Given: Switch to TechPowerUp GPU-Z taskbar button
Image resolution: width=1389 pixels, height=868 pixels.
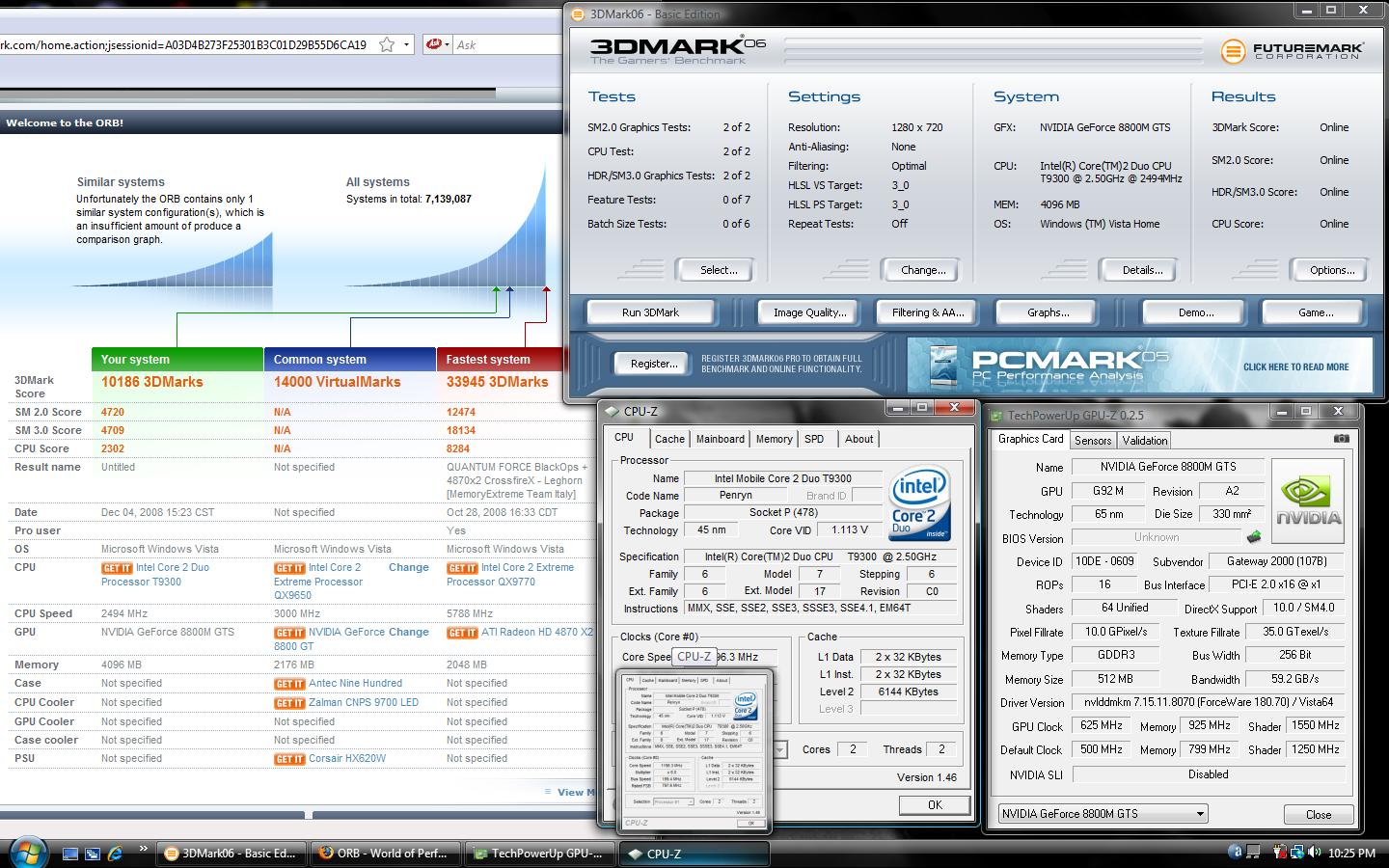Looking at the screenshot, I should pyautogui.click(x=540, y=854).
